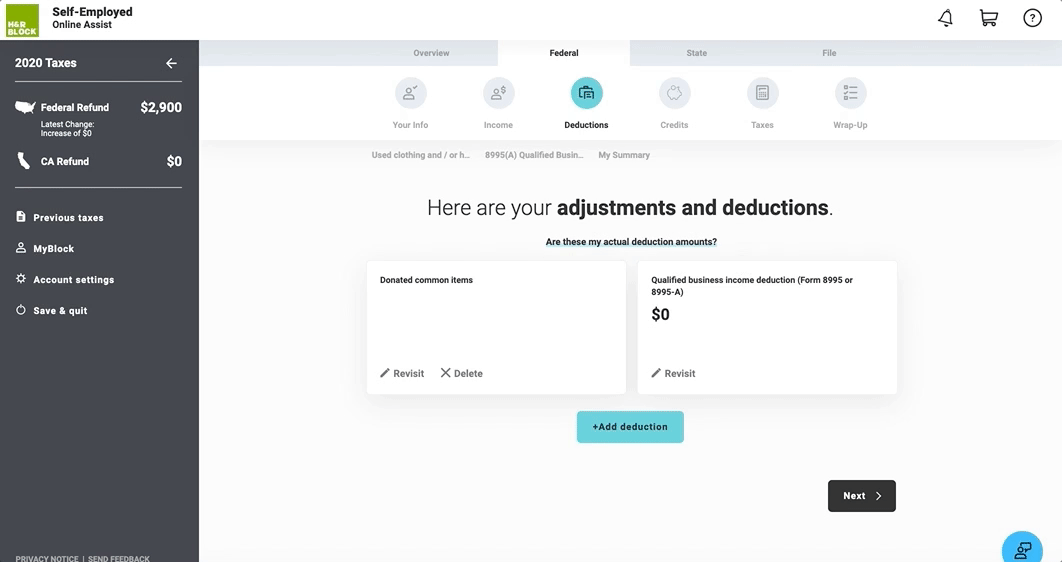Open the notifications bell icon
This screenshot has width=1062, height=562.
[x=945, y=18]
